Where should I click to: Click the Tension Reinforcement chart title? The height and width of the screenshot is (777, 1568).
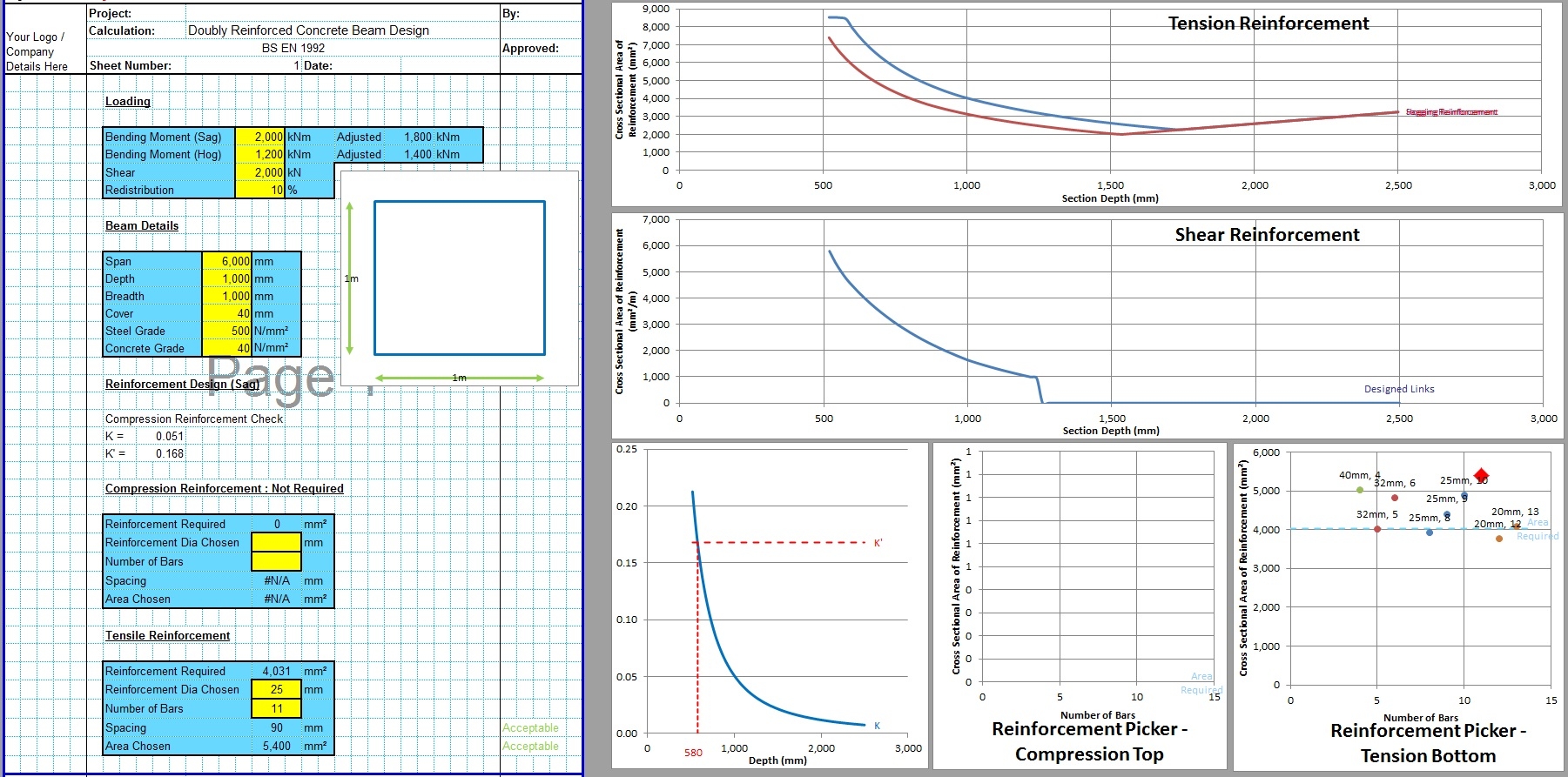coord(1268,23)
